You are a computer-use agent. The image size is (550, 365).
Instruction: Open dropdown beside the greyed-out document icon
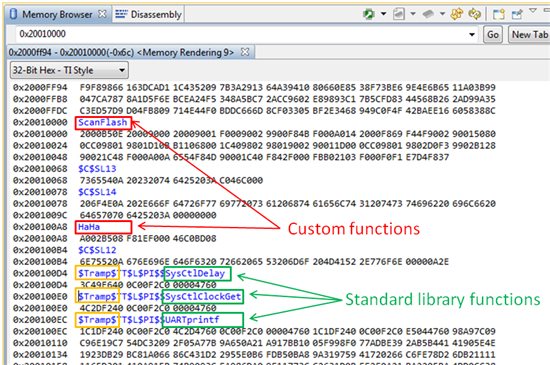[x=413, y=14]
